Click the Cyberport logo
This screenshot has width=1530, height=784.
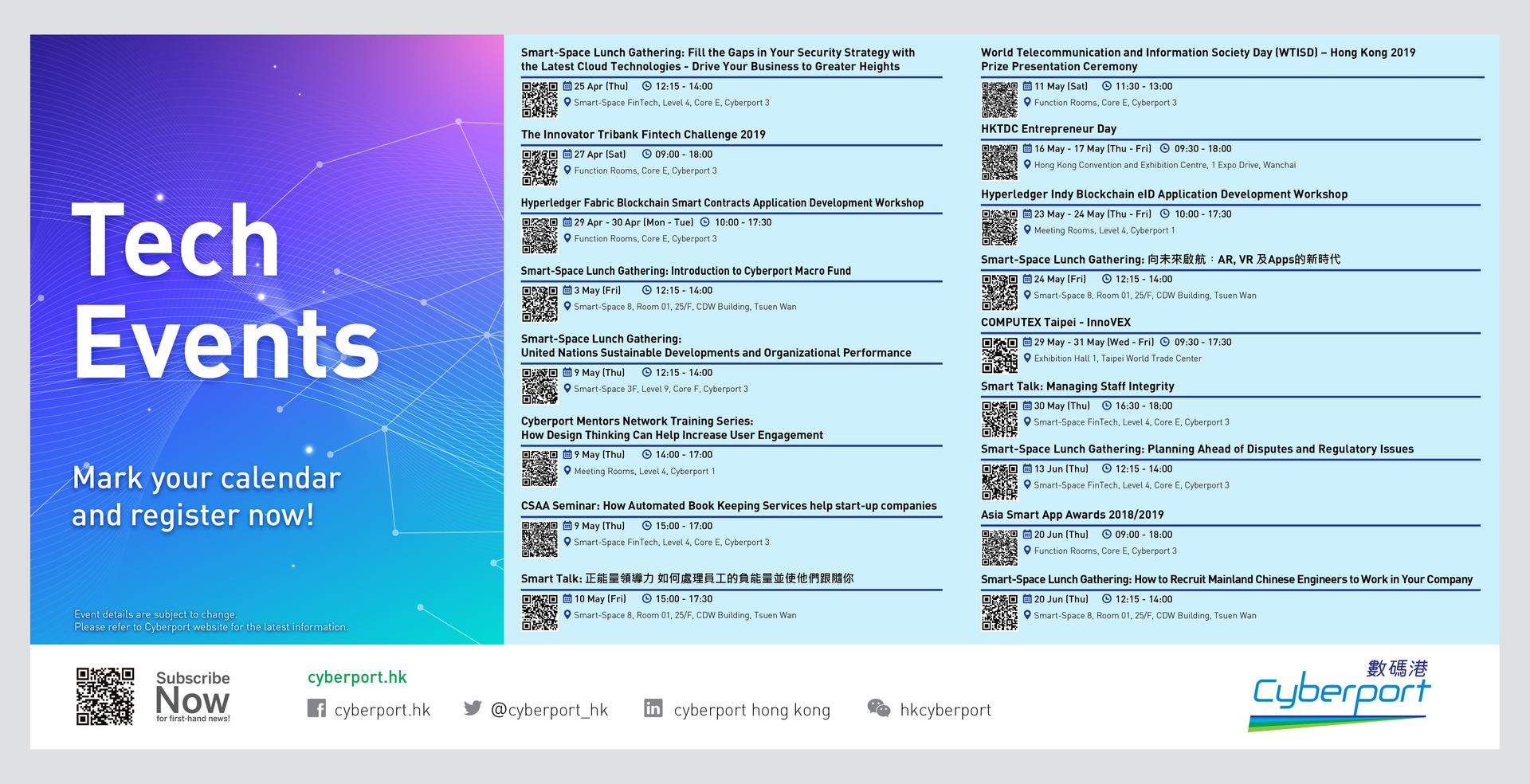(1340, 695)
